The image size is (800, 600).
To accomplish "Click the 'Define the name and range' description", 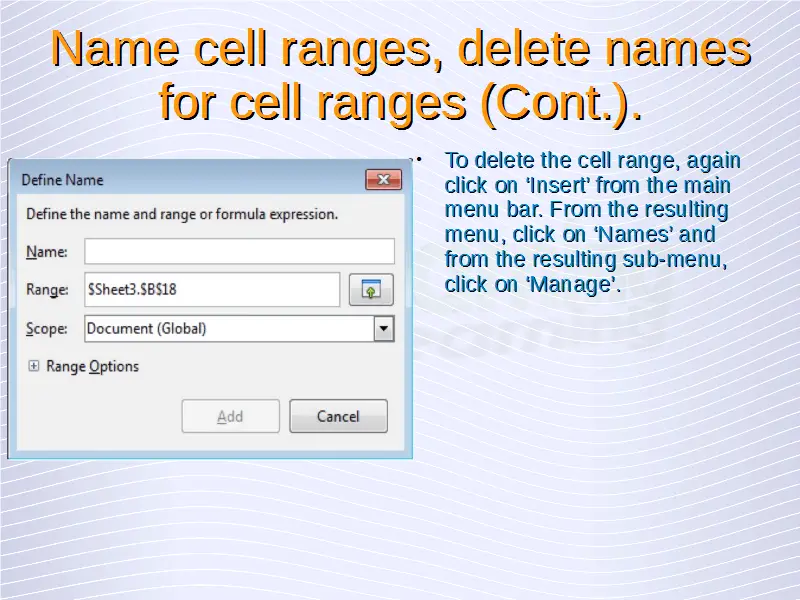I will 181,214.
